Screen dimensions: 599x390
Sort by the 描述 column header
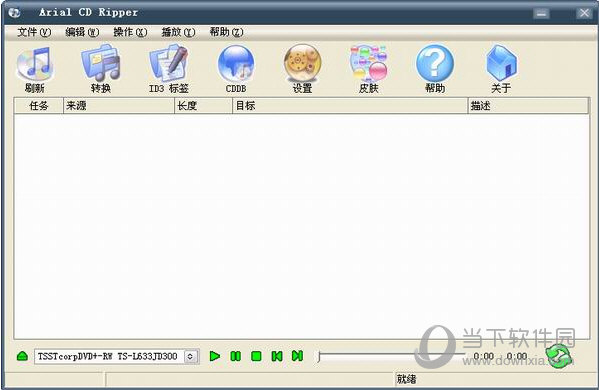point(528,106)
